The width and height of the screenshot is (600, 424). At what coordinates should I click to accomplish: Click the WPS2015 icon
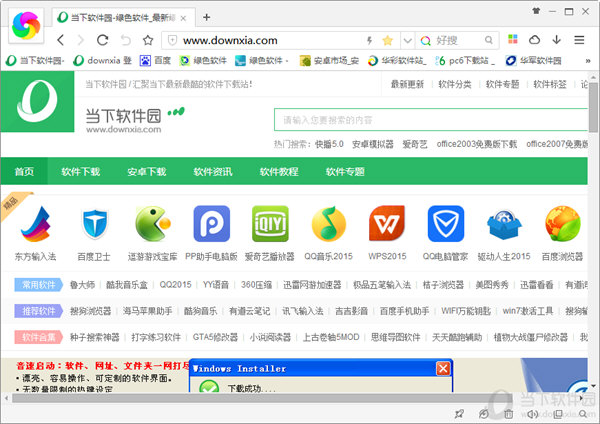click(387, 224)
